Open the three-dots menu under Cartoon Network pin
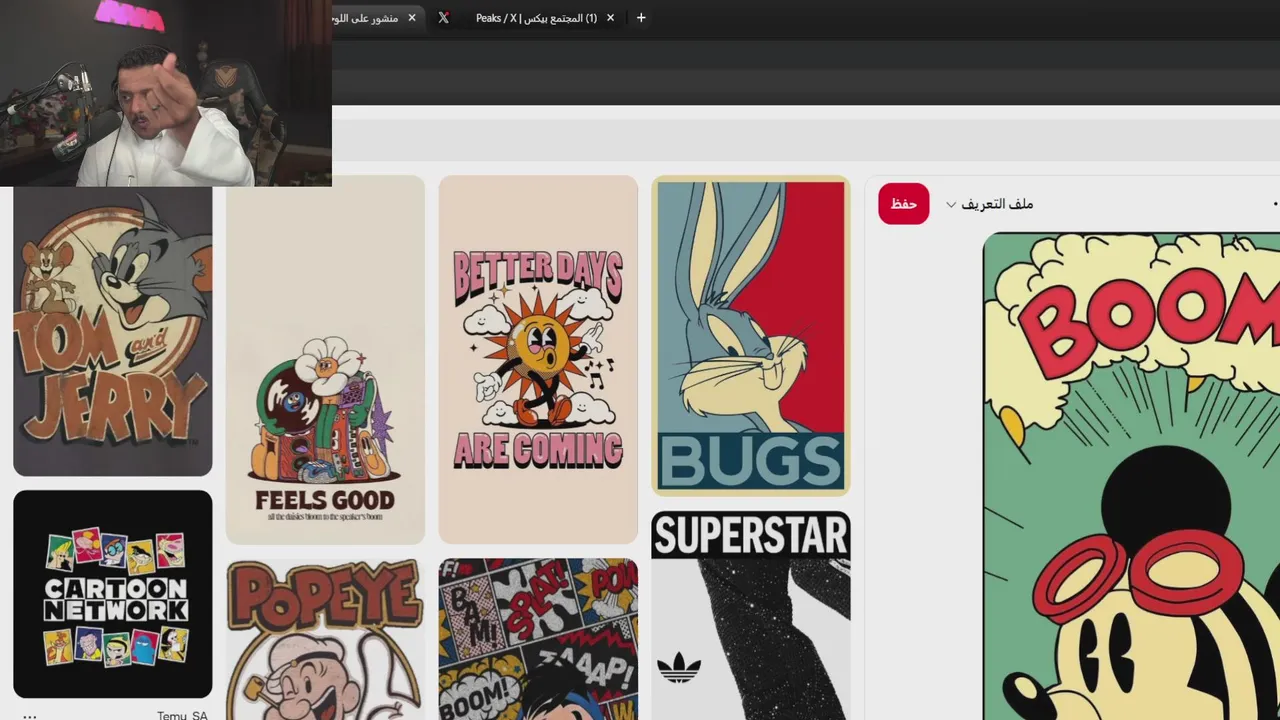 point(29,715)
